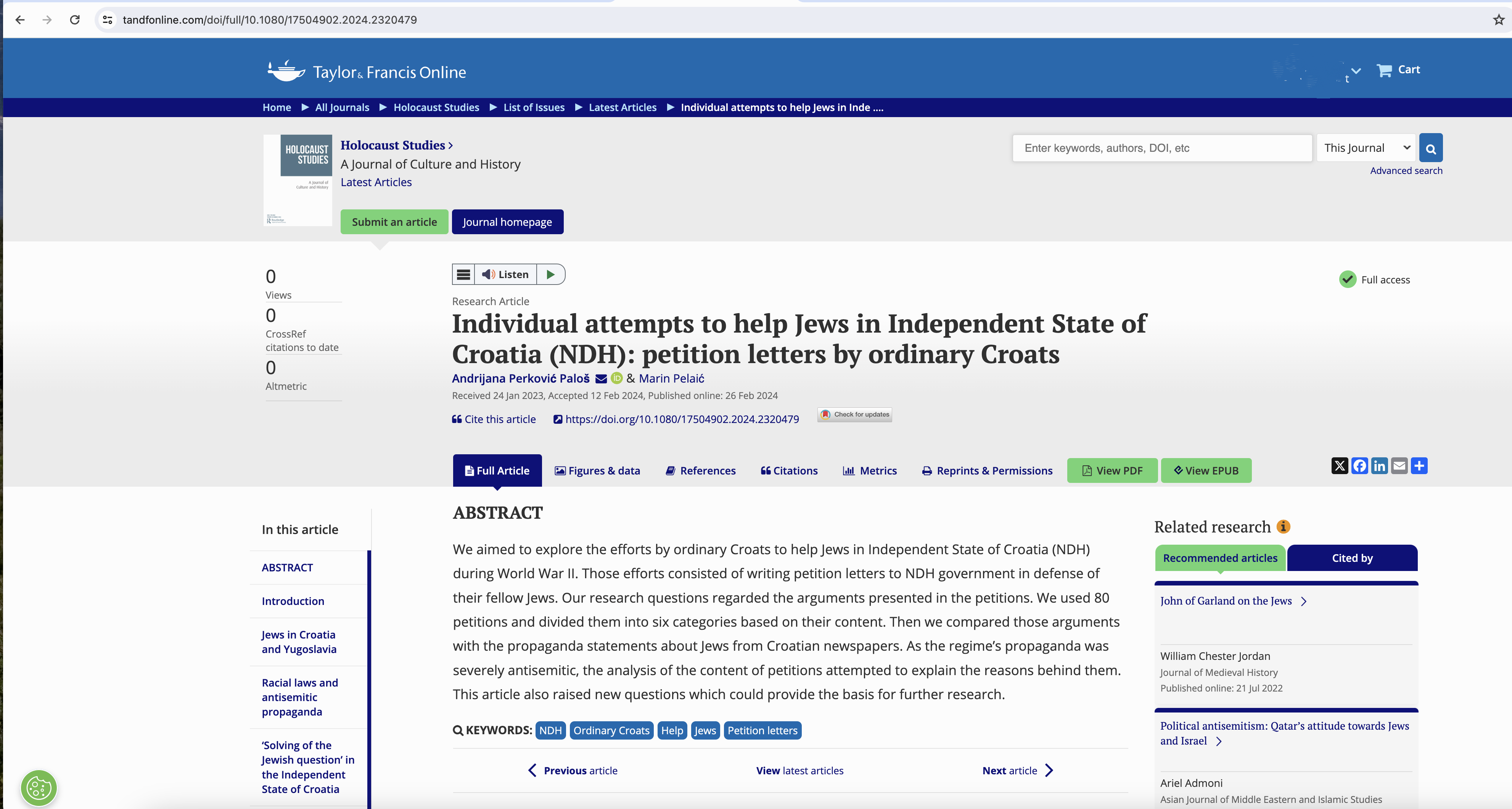Image resolution: width=1512 pixels, height=809 pixels.
Task: Click the View PDF button
Action: click(x=1112, y=471)
